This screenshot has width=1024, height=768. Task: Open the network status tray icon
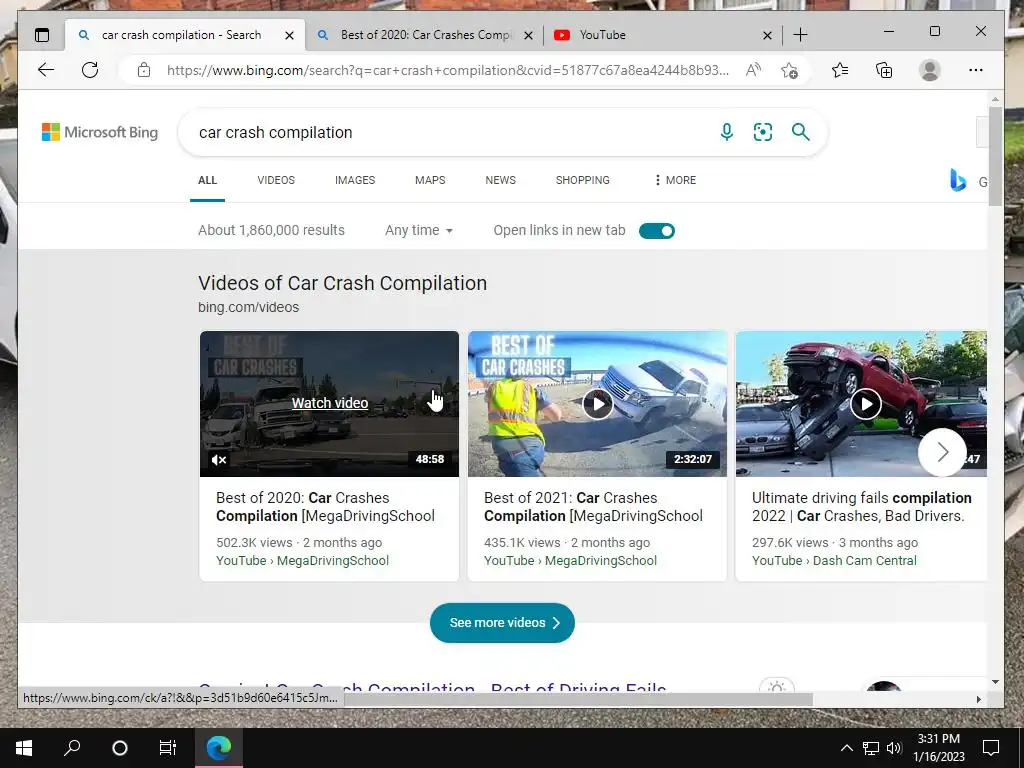coord(871,748)
